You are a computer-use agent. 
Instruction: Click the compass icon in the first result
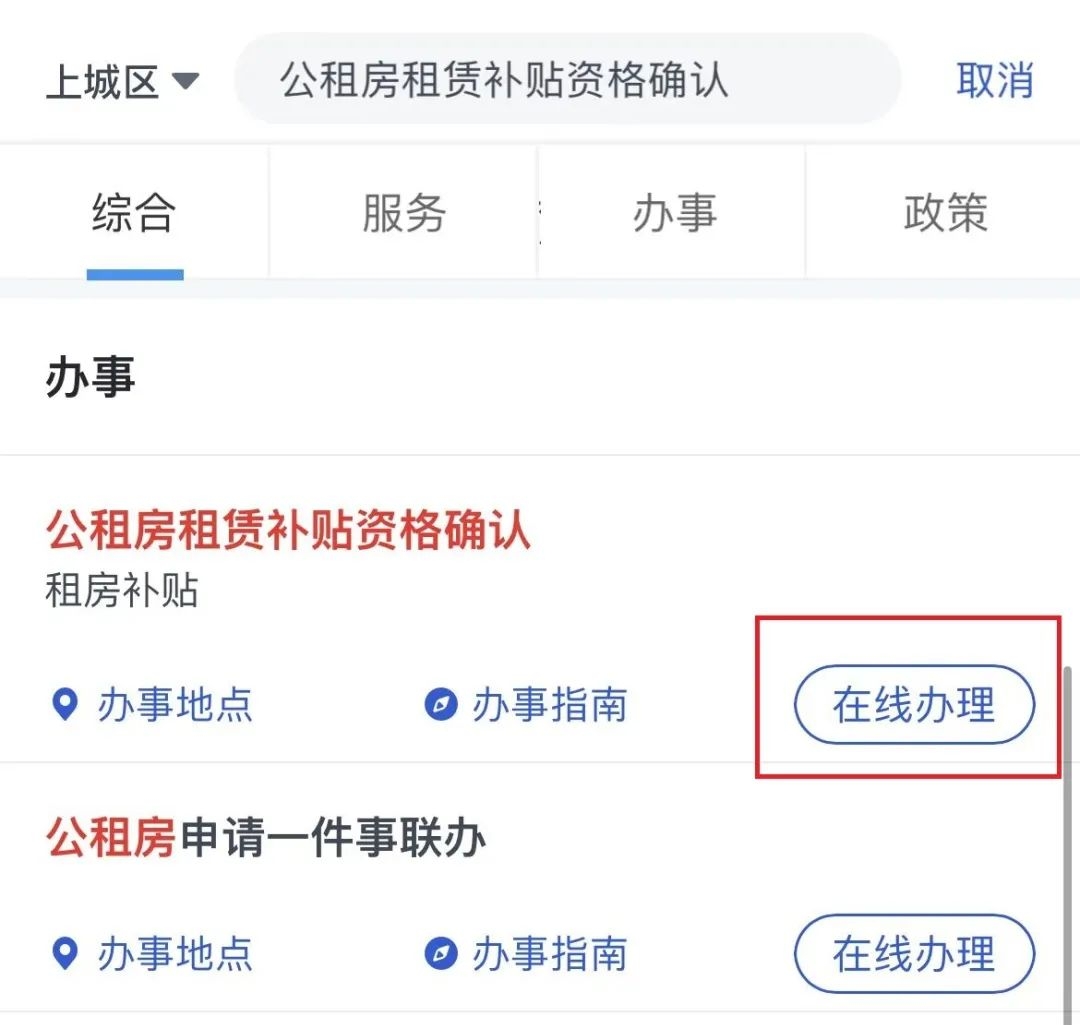pos(441,704)
